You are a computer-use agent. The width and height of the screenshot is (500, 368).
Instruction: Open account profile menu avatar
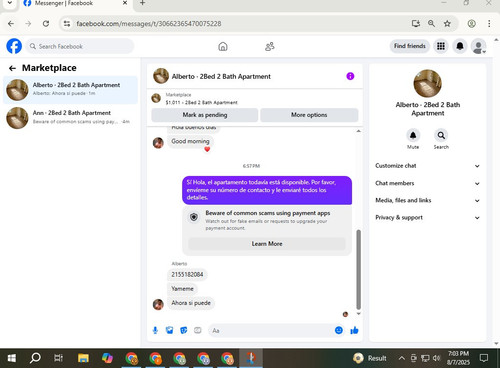pos(478,46)
